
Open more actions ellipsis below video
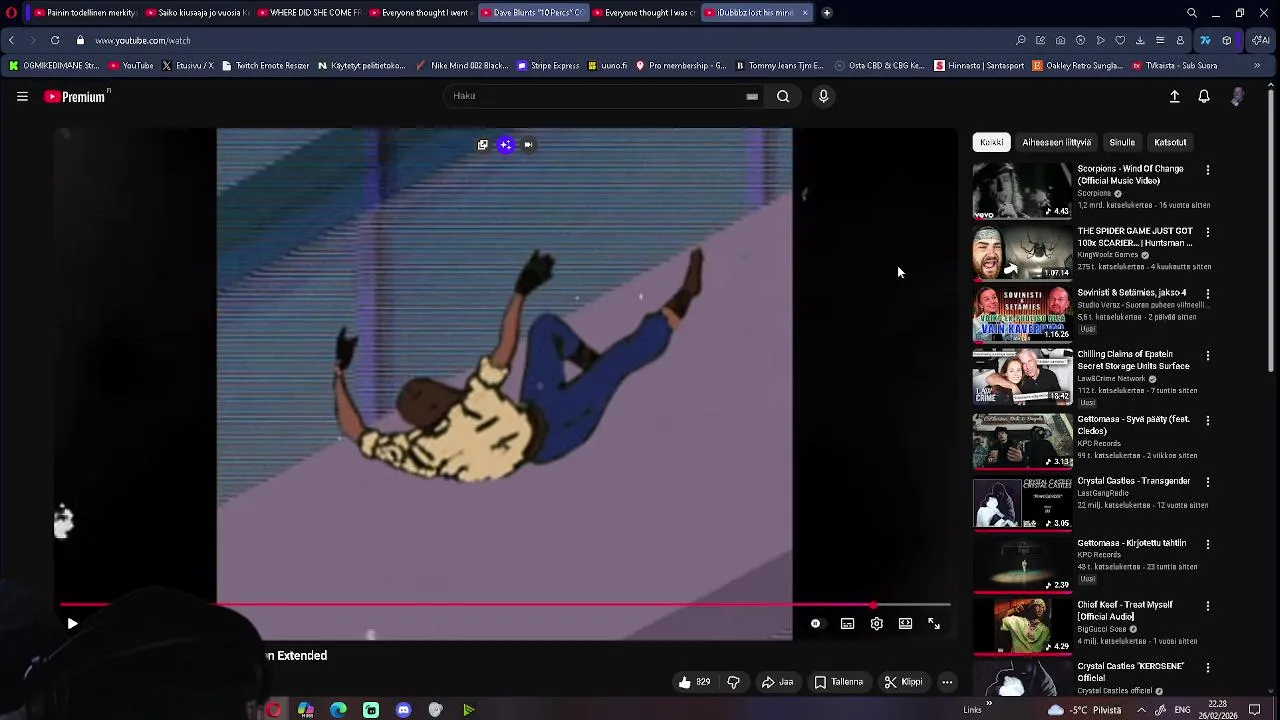pos(947,682)
